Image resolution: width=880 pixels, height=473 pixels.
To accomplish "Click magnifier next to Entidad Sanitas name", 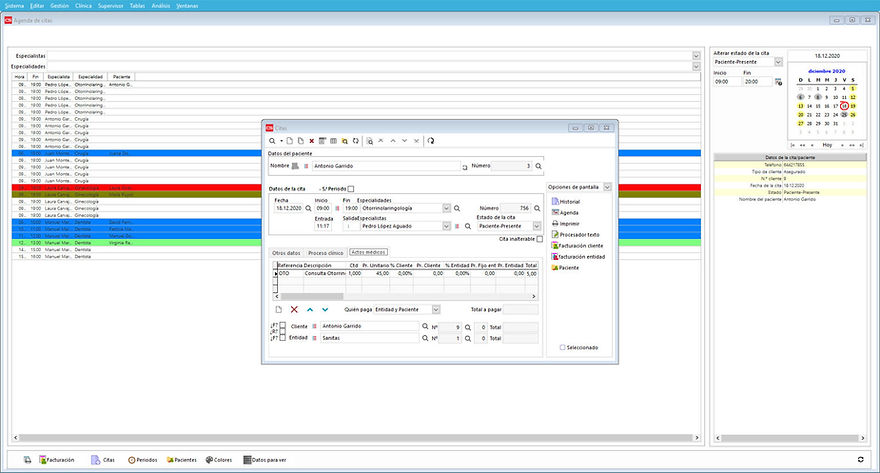I will (425, 338).
